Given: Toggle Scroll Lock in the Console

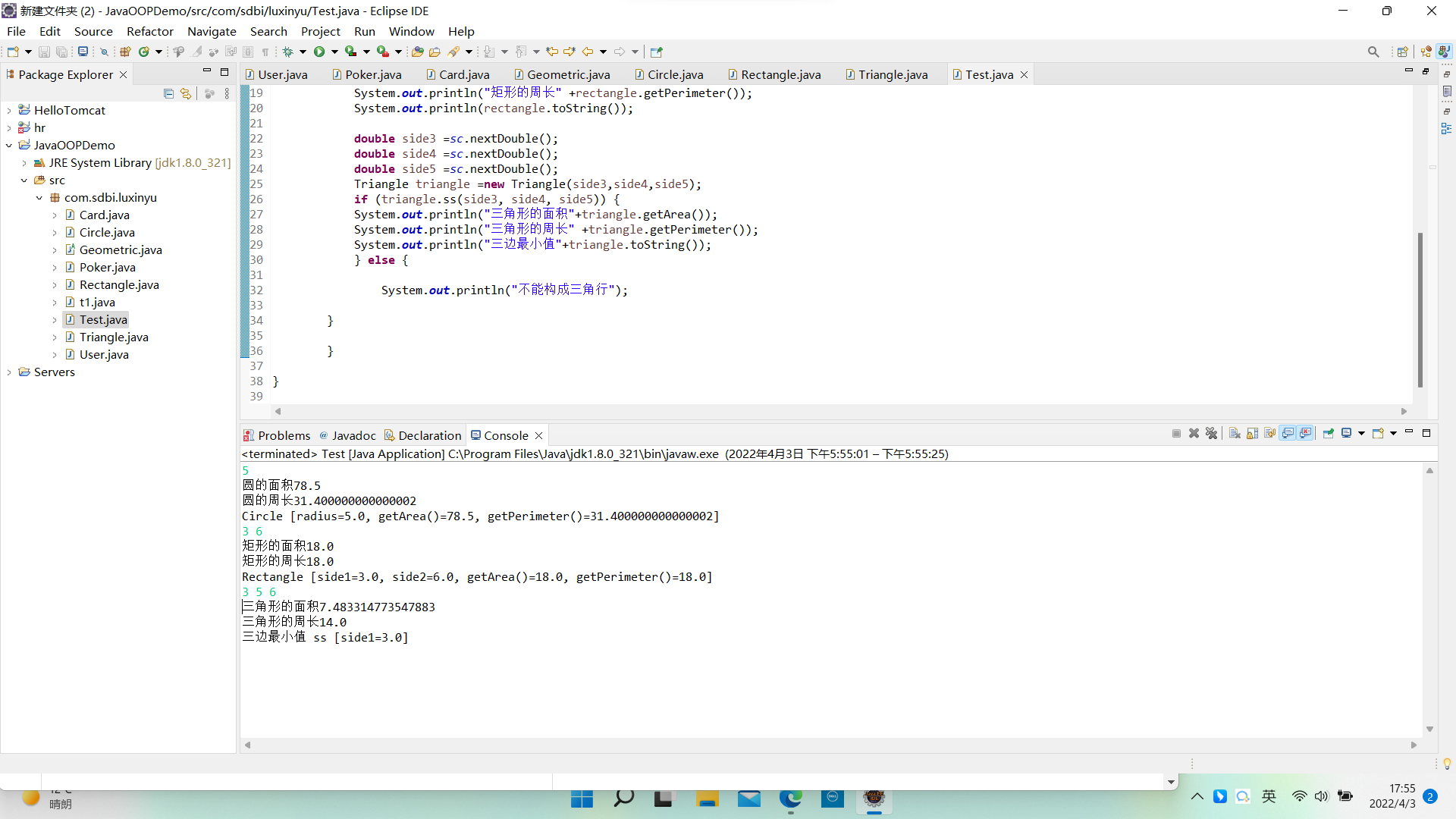Looking at the screenshot, I should point(1252,434).
